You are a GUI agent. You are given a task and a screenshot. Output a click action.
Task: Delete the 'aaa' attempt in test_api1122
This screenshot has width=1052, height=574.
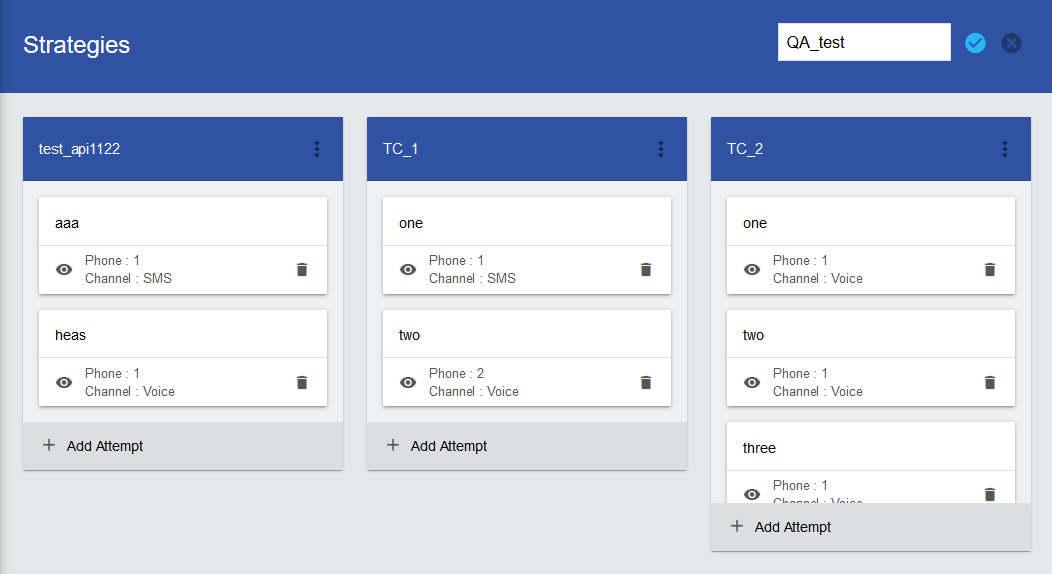(x=302, y=270)
